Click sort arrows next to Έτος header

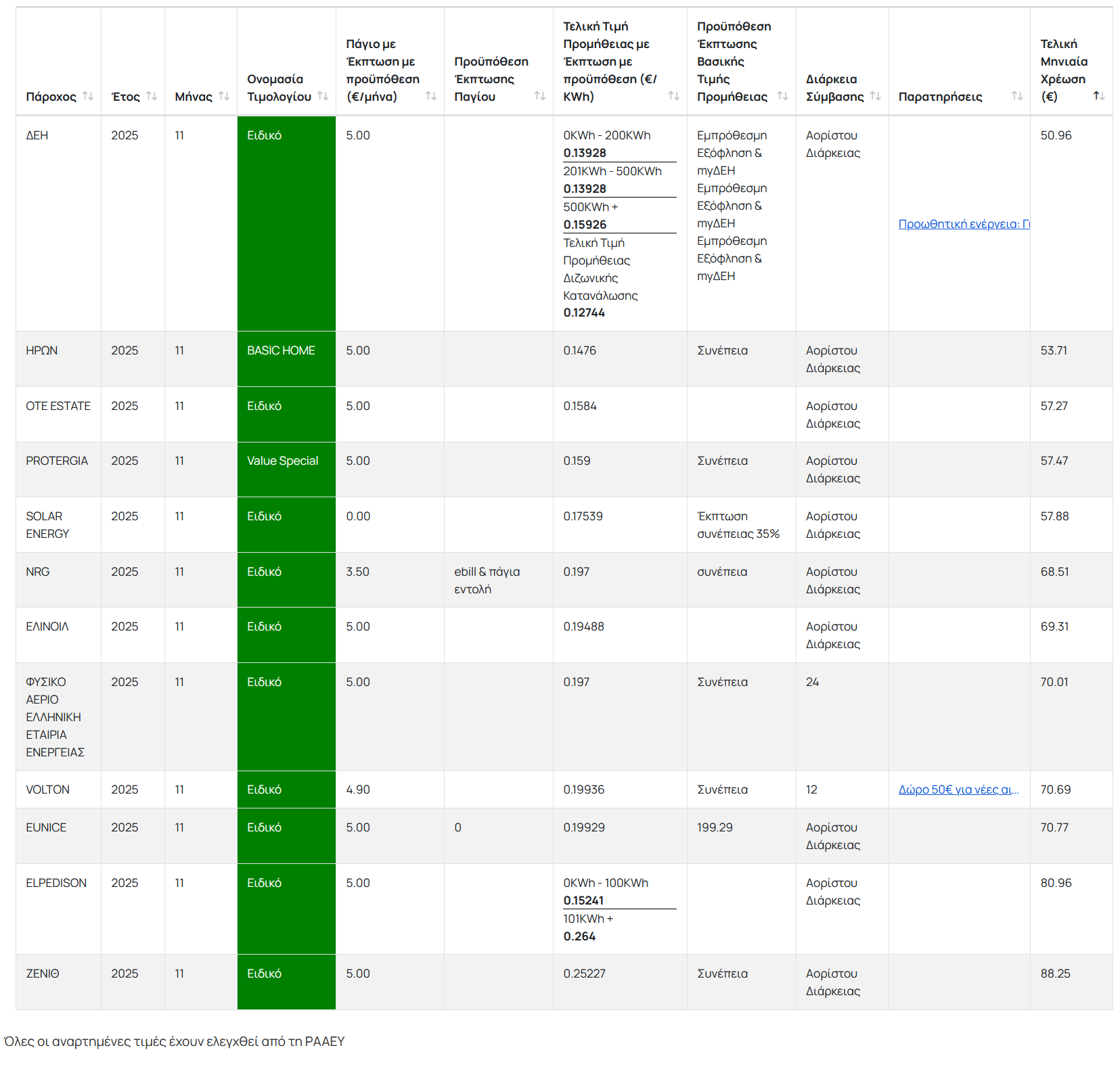pos(152,96)
